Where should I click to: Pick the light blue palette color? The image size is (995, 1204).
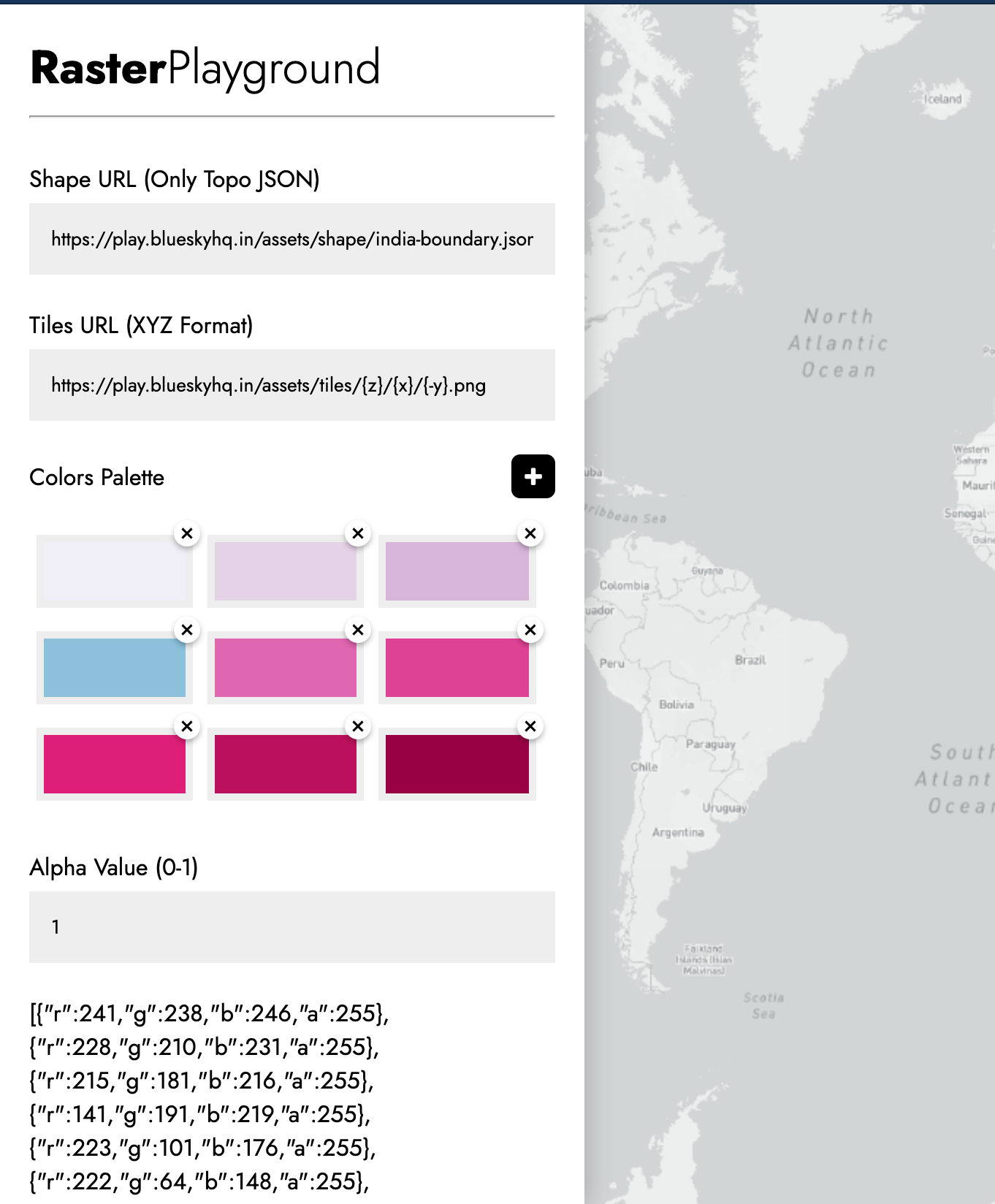click(x=115, y=668)
